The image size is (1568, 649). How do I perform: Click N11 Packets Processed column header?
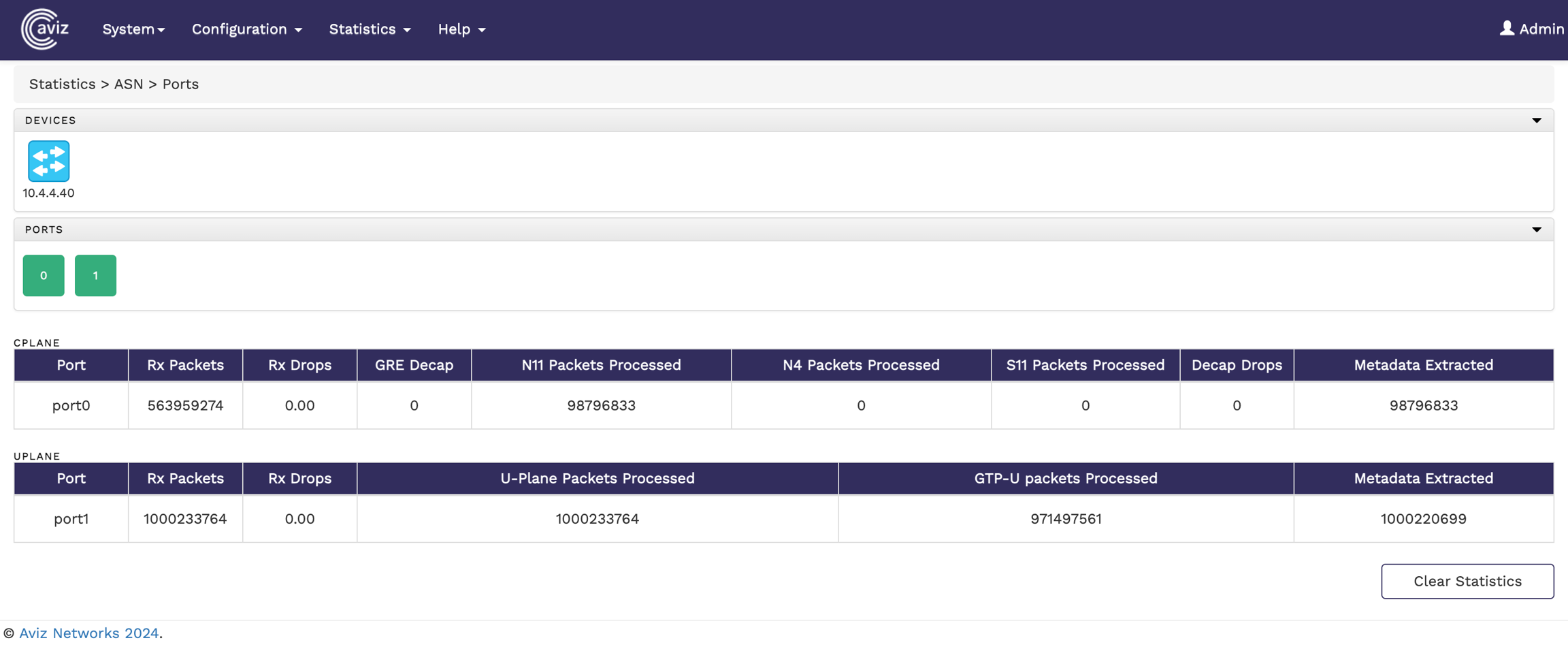601,365
